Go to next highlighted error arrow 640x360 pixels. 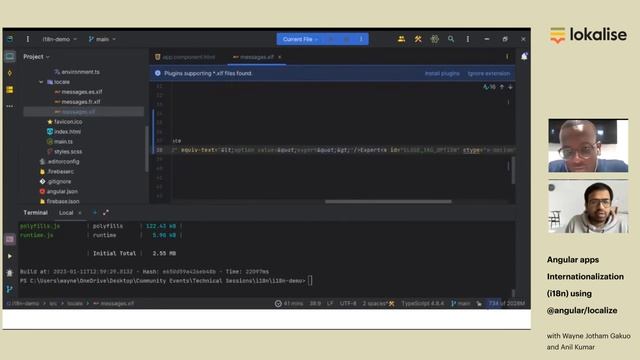(510, 87)
